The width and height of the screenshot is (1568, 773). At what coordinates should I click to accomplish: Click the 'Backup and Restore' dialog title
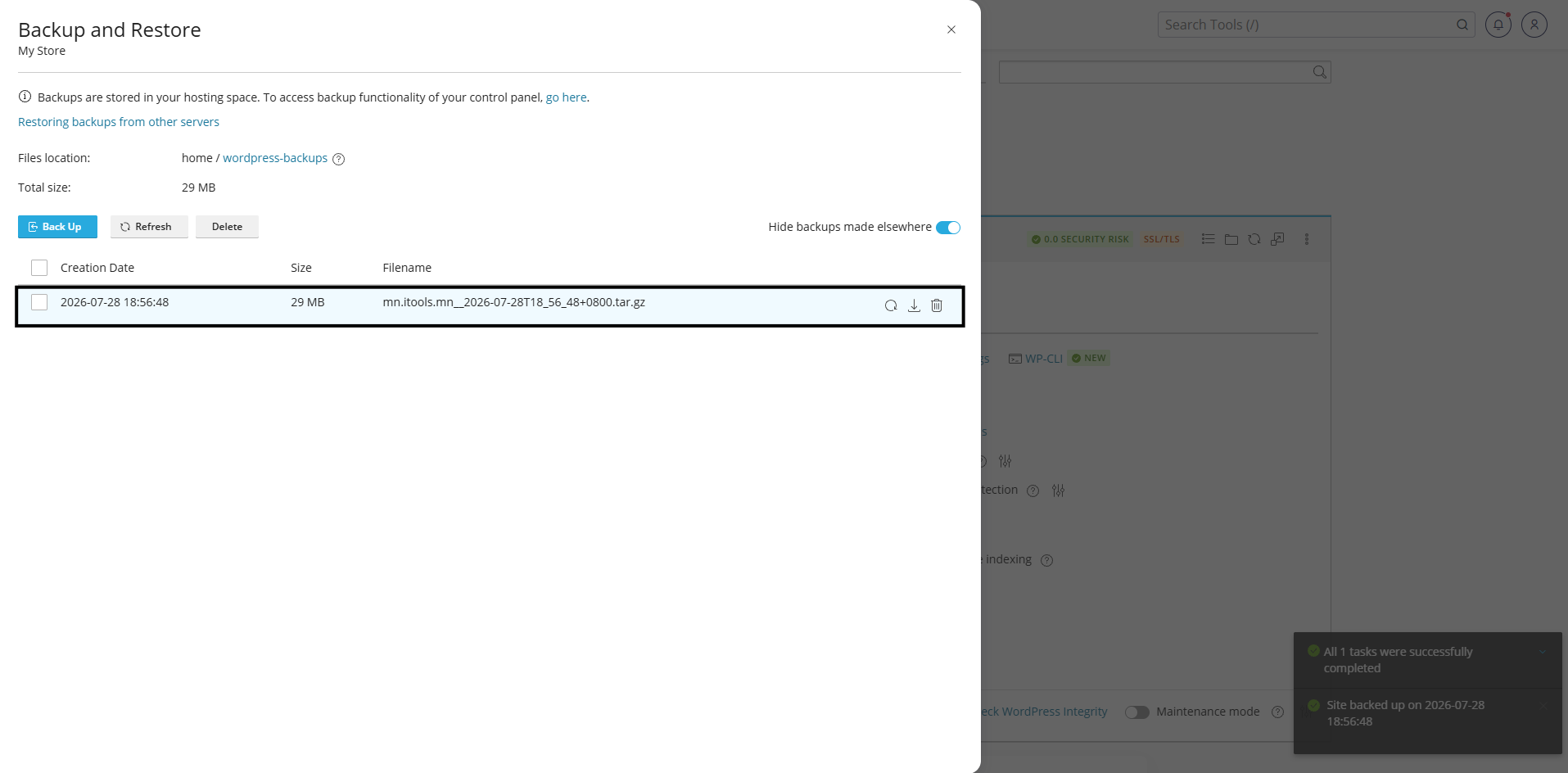coord(110,29)
